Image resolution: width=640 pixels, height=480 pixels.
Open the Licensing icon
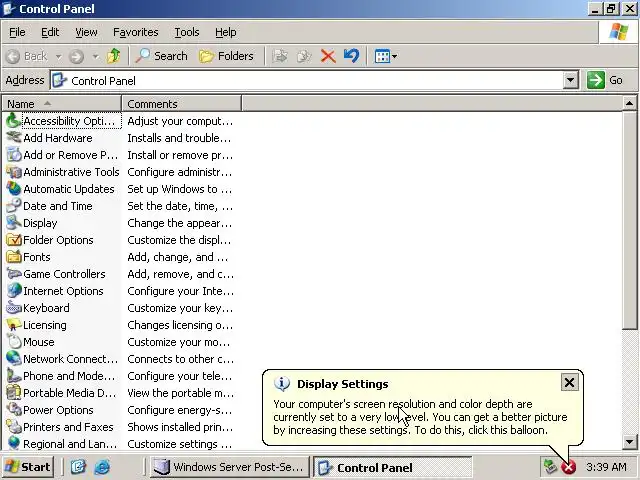(14, 325)
